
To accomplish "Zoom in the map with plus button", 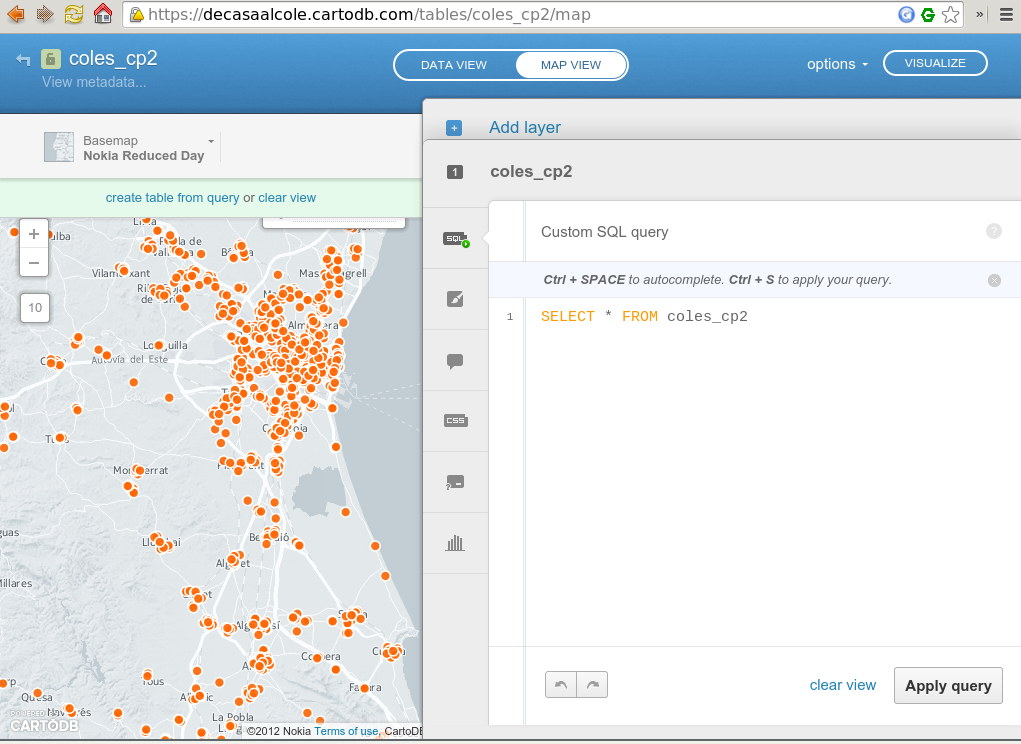I will (34, 234).
